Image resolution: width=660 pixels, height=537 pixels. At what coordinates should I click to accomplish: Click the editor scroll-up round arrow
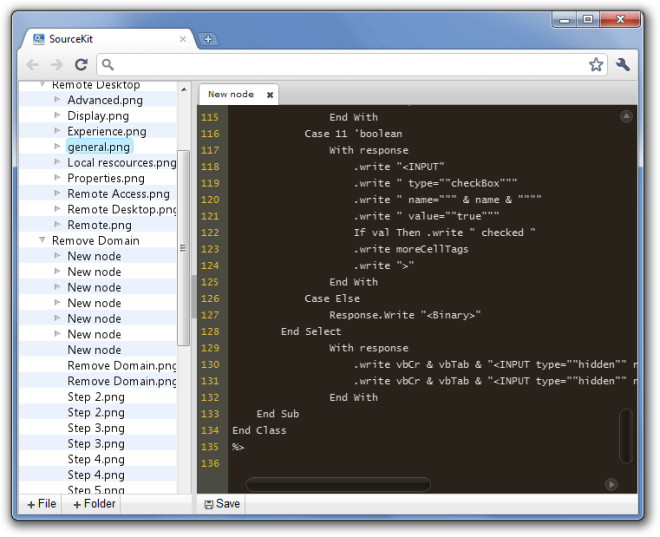tap(626, 116)
